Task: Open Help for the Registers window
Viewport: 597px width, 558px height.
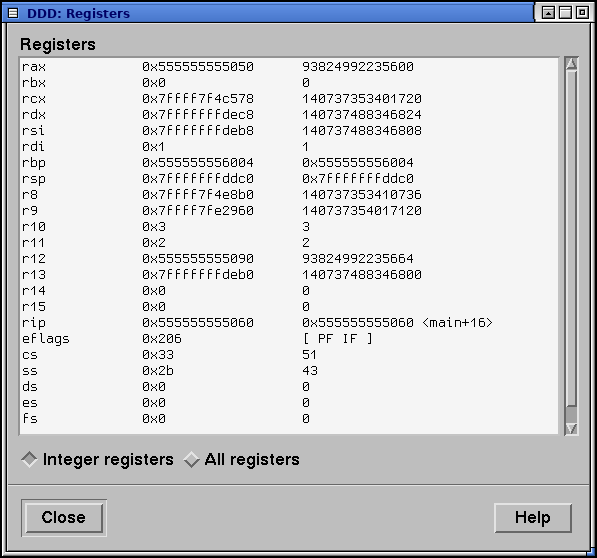Action: coord(533,518)
